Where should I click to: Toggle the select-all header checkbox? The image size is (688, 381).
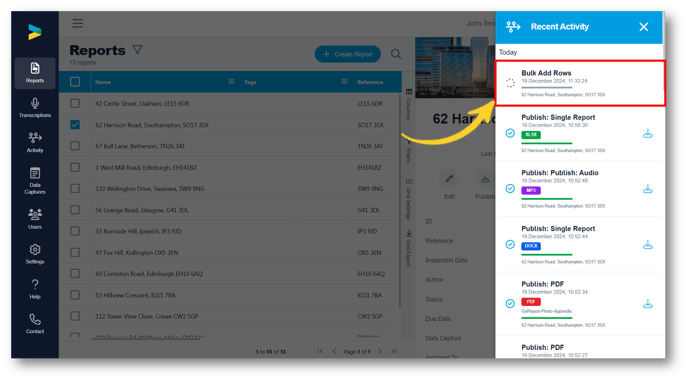pos(75,82)
